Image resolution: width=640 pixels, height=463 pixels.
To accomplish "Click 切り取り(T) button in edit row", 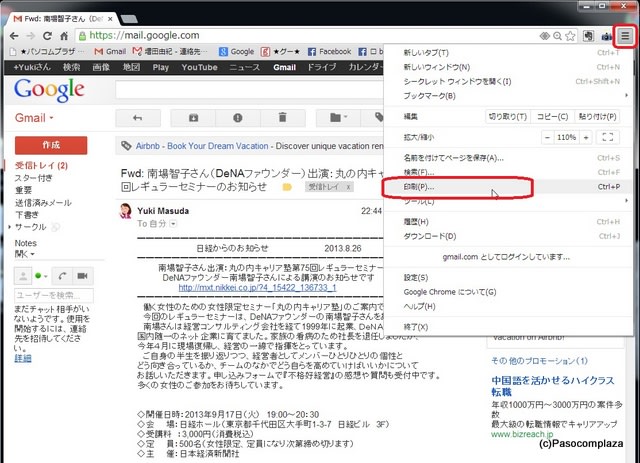I will pyautogui.click(x=508, y=117).
